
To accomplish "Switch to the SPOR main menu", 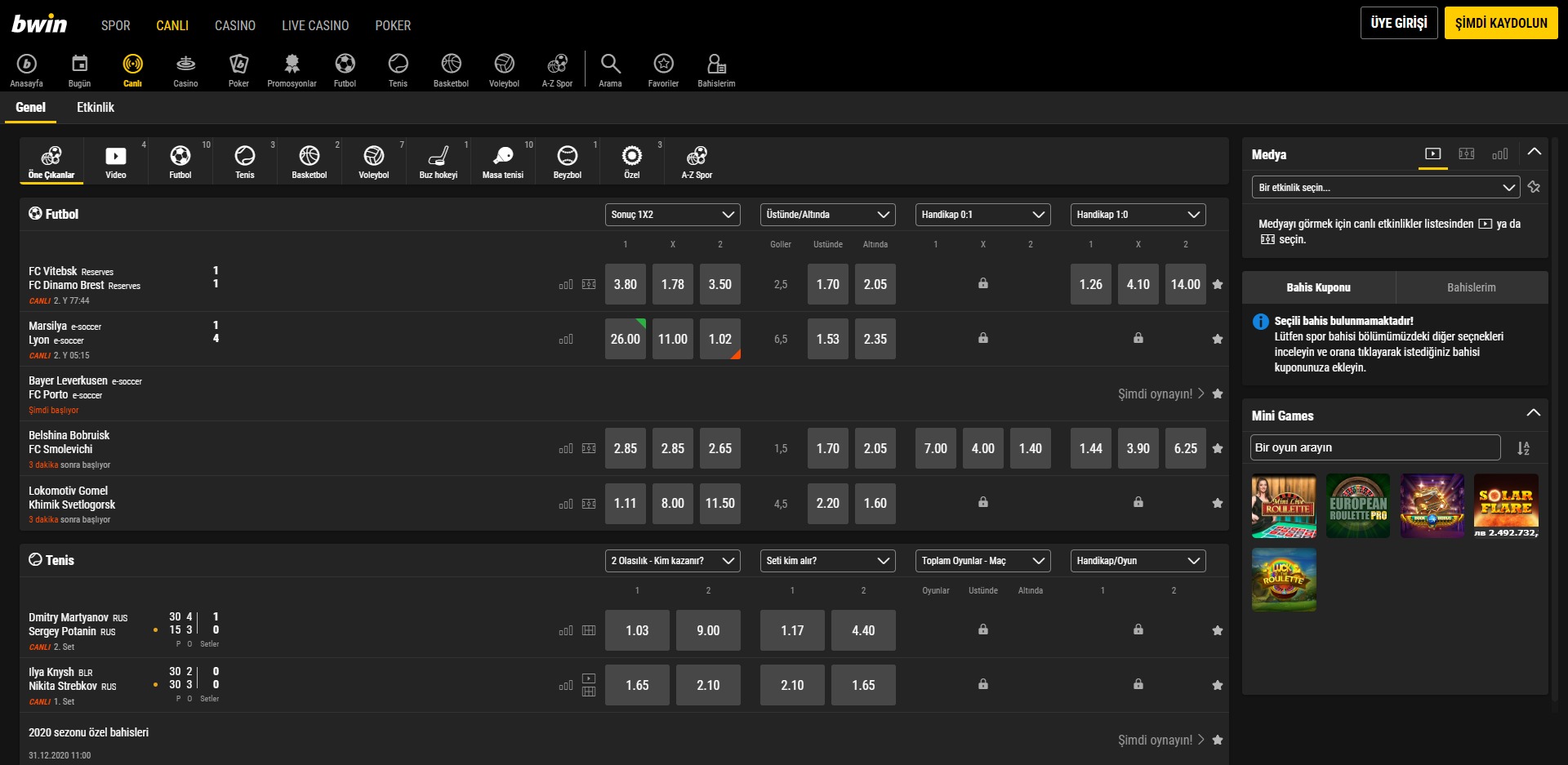I will pyautogui.click(x=116, y=25).
